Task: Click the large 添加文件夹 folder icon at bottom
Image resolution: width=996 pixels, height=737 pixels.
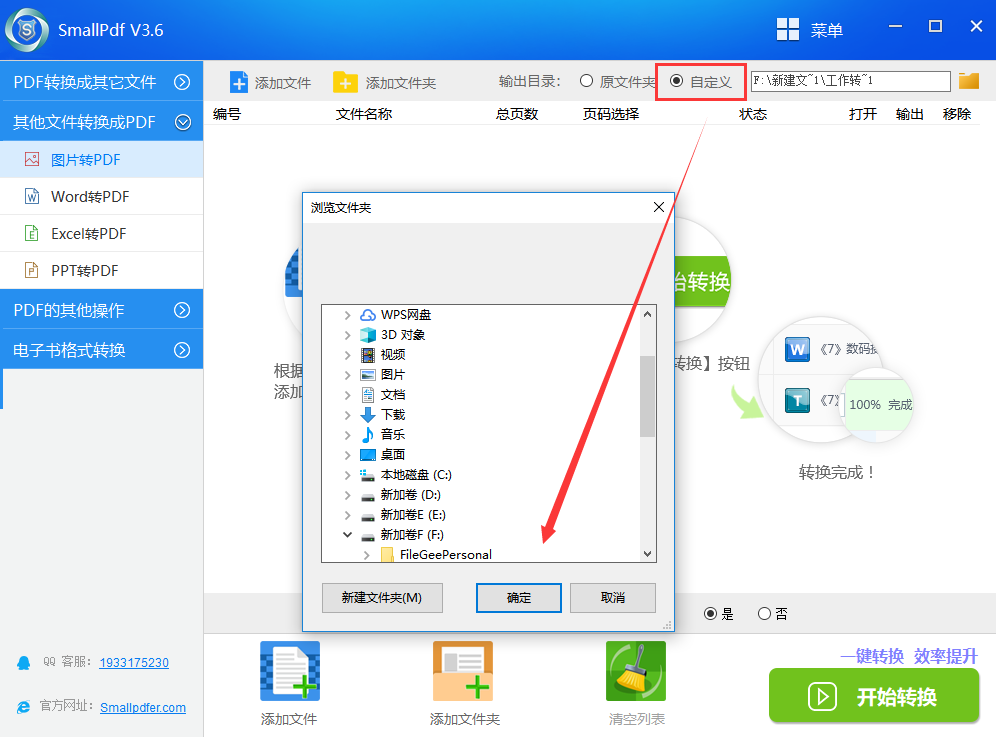Action: tap(463, 671)
